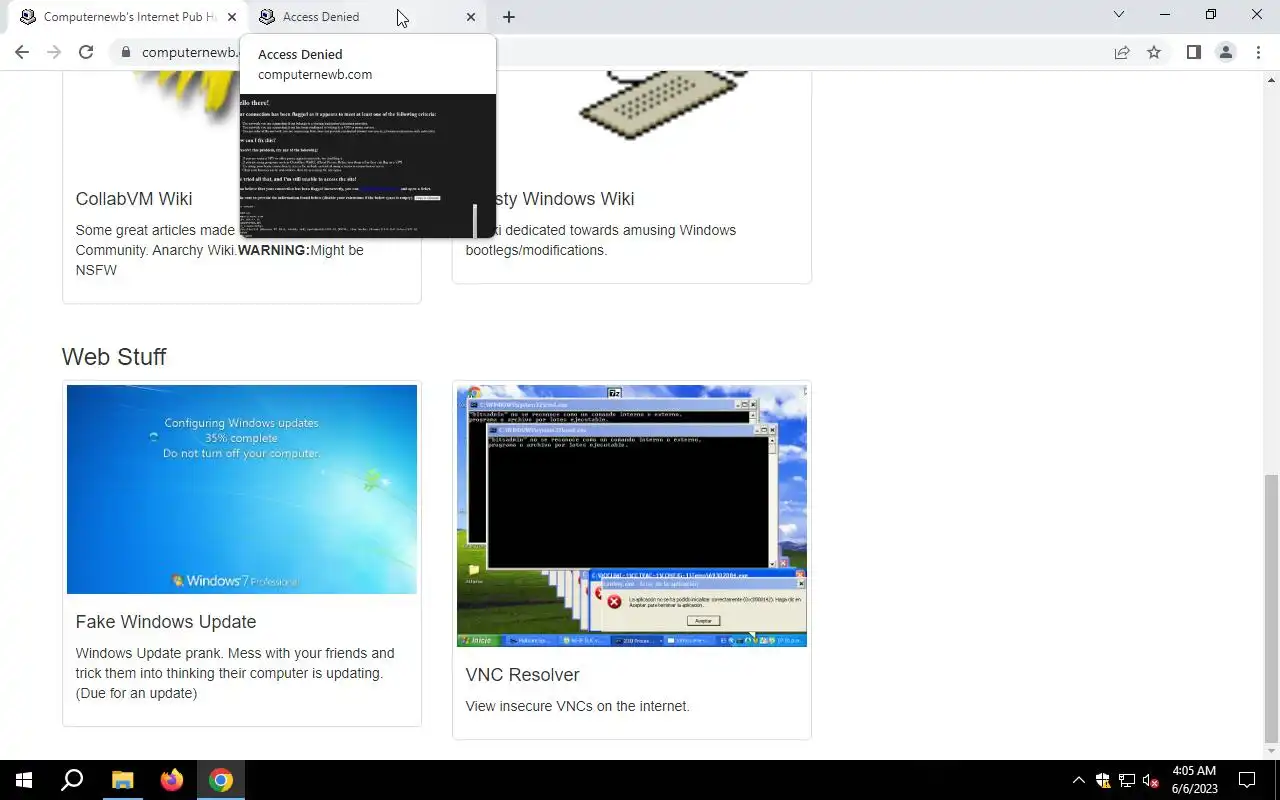Viewport: 1280px width, 800px height.
Task: Open Chrome three-dot menu
Action: pyautogui.click(x=1258, y=52)
